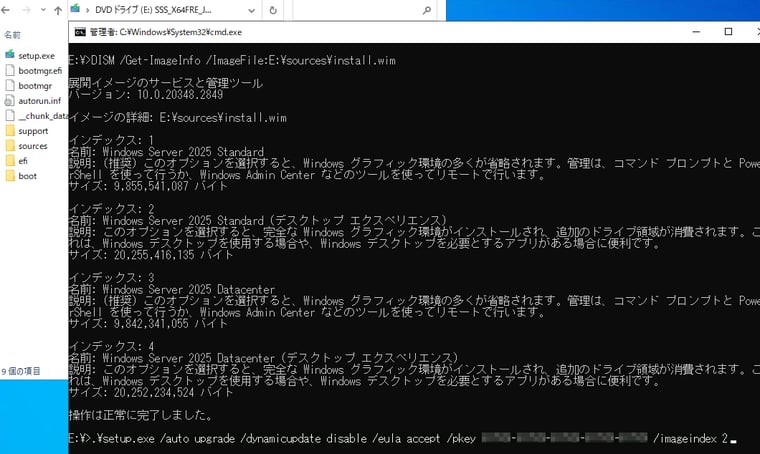760x454 pixels.
Task: Select the efi folder
Action: click(x=23, y=161)
